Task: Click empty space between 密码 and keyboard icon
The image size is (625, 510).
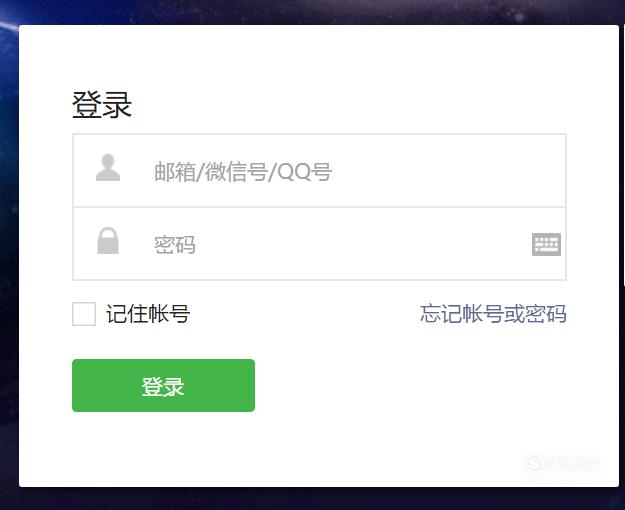Action: [x=363, y=244]
